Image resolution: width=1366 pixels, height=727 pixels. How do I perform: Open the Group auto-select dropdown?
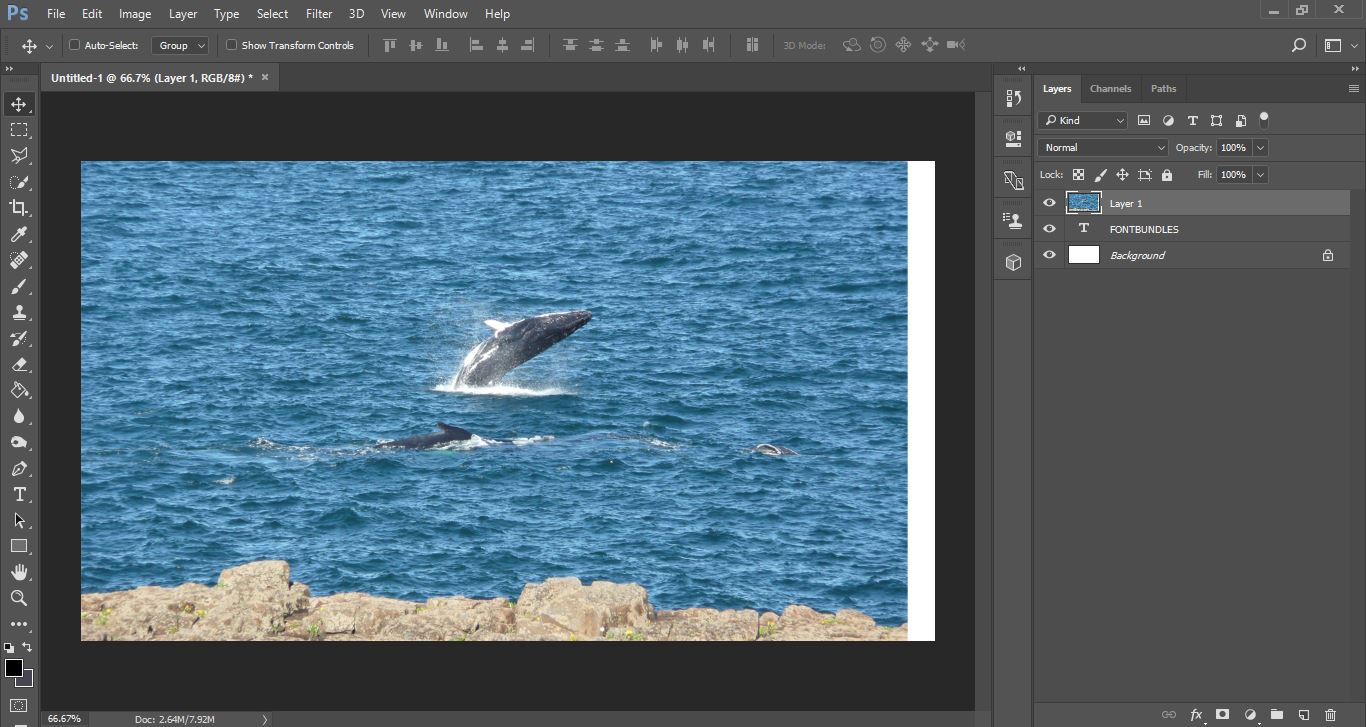click(x=181, y=45)
